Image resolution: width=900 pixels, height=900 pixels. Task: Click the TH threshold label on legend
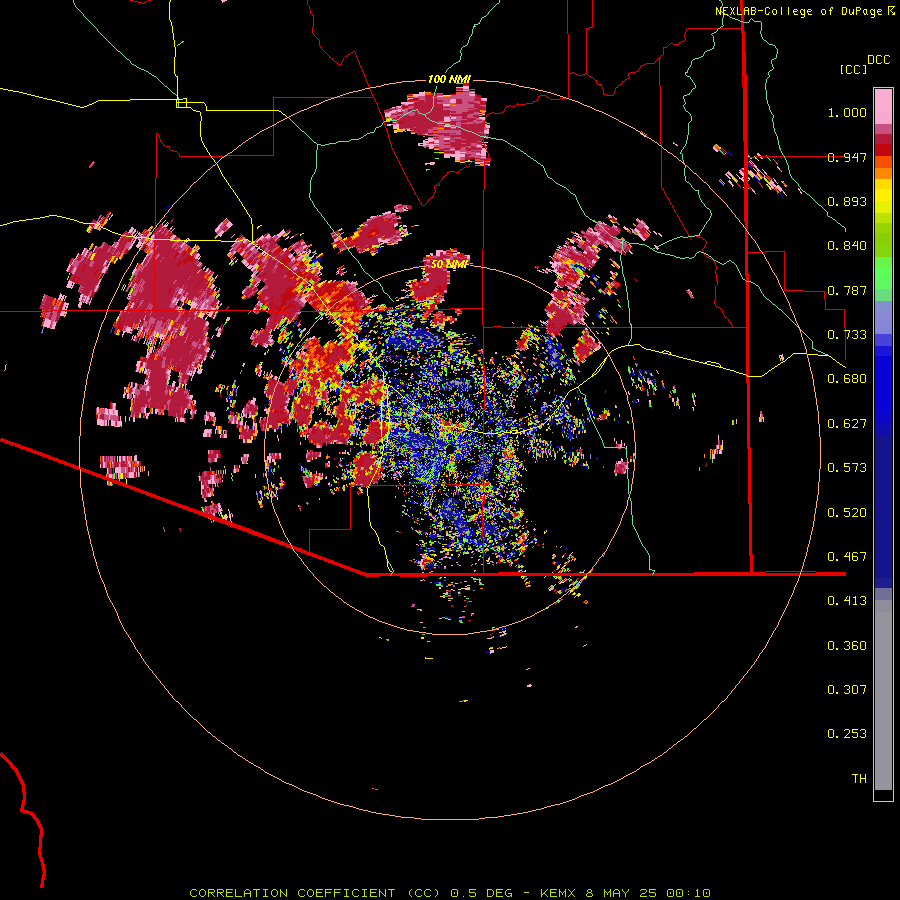pyautogui.click(x=859, y=779)
